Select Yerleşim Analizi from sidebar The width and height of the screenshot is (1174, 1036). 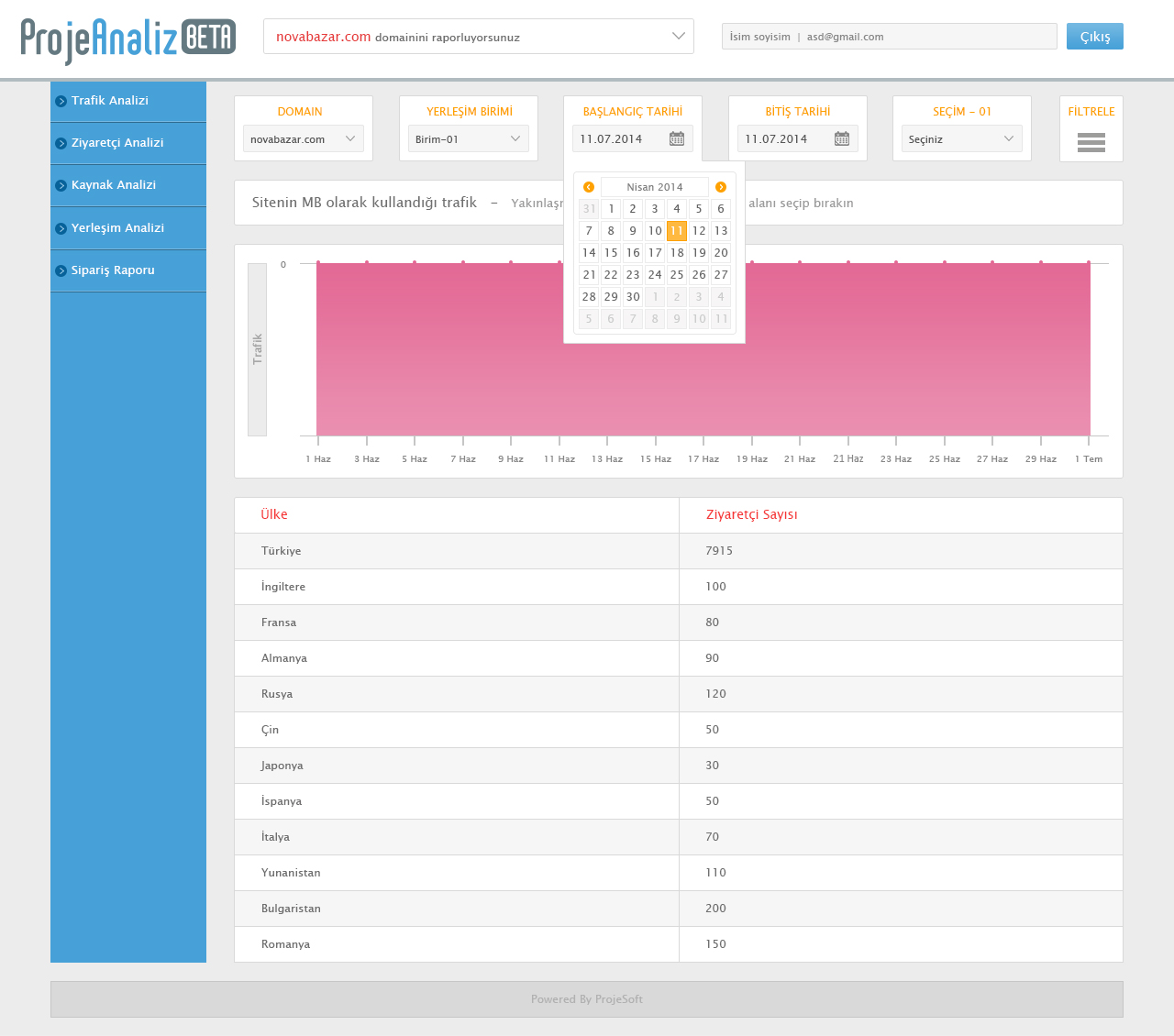[117, 228]
